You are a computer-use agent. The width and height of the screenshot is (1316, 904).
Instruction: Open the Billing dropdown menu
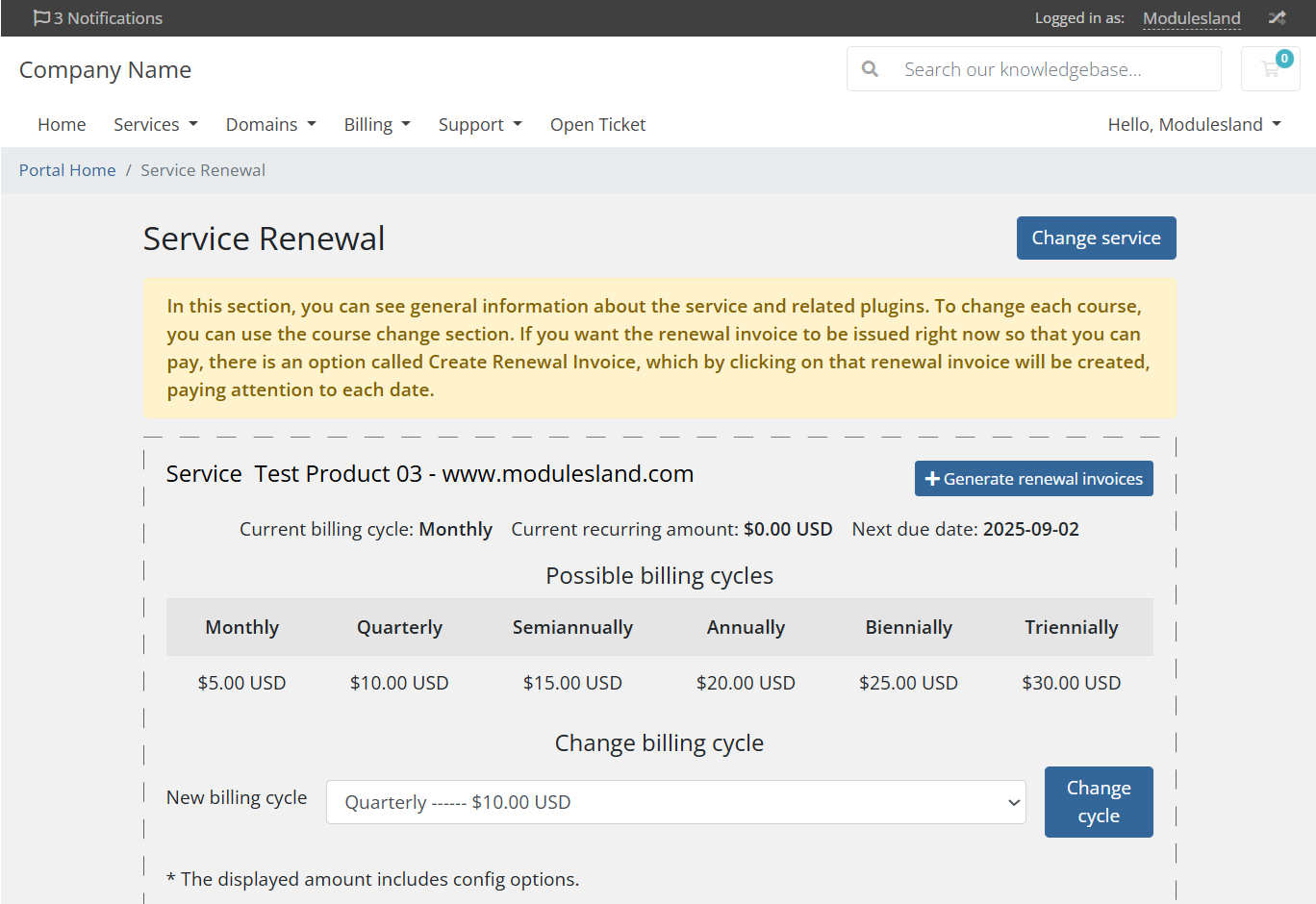378,124
